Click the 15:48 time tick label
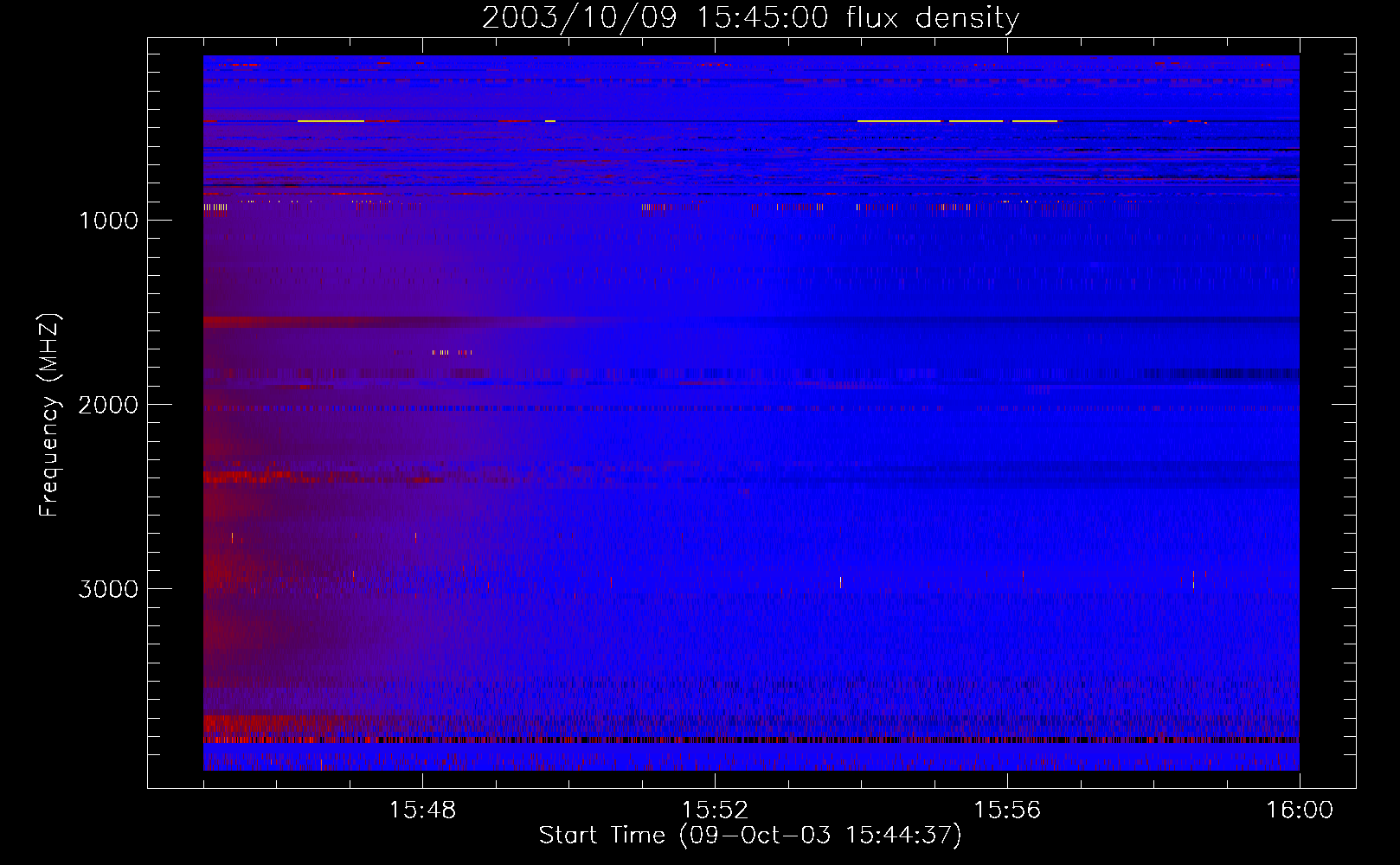 422,811
